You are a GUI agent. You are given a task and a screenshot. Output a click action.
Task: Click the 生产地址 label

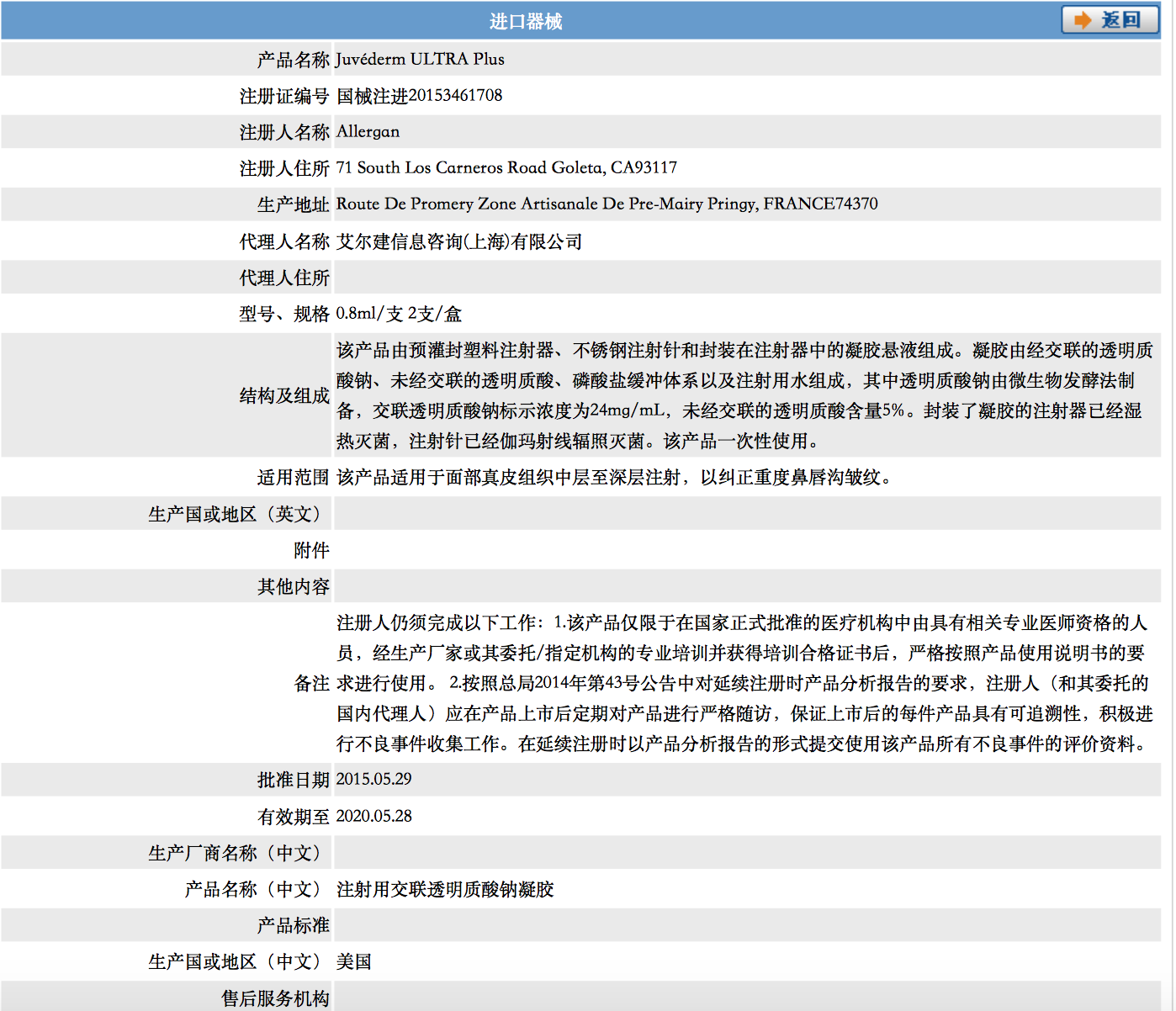coord(294,204)
